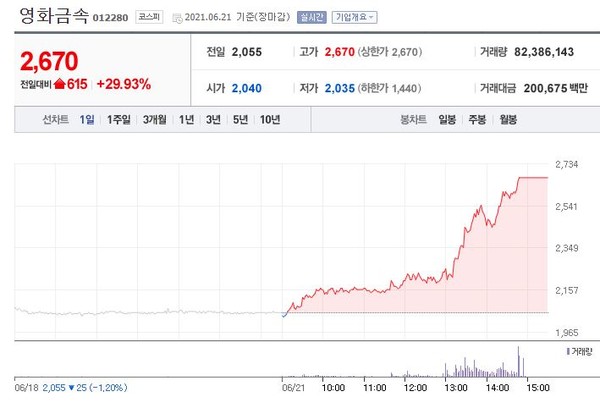Show the 1년 line chart
This screenshot has width=600, height=408.
coord(187,120)
